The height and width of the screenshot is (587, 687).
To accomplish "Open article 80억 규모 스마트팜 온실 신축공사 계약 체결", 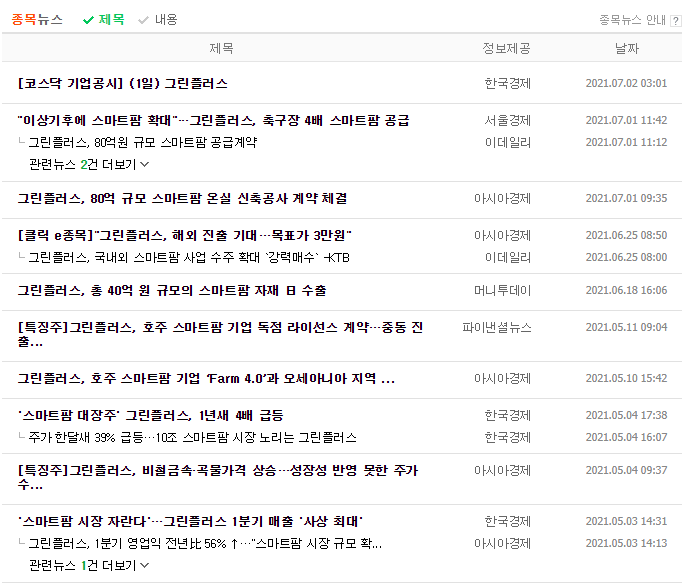I will (182, 198).
